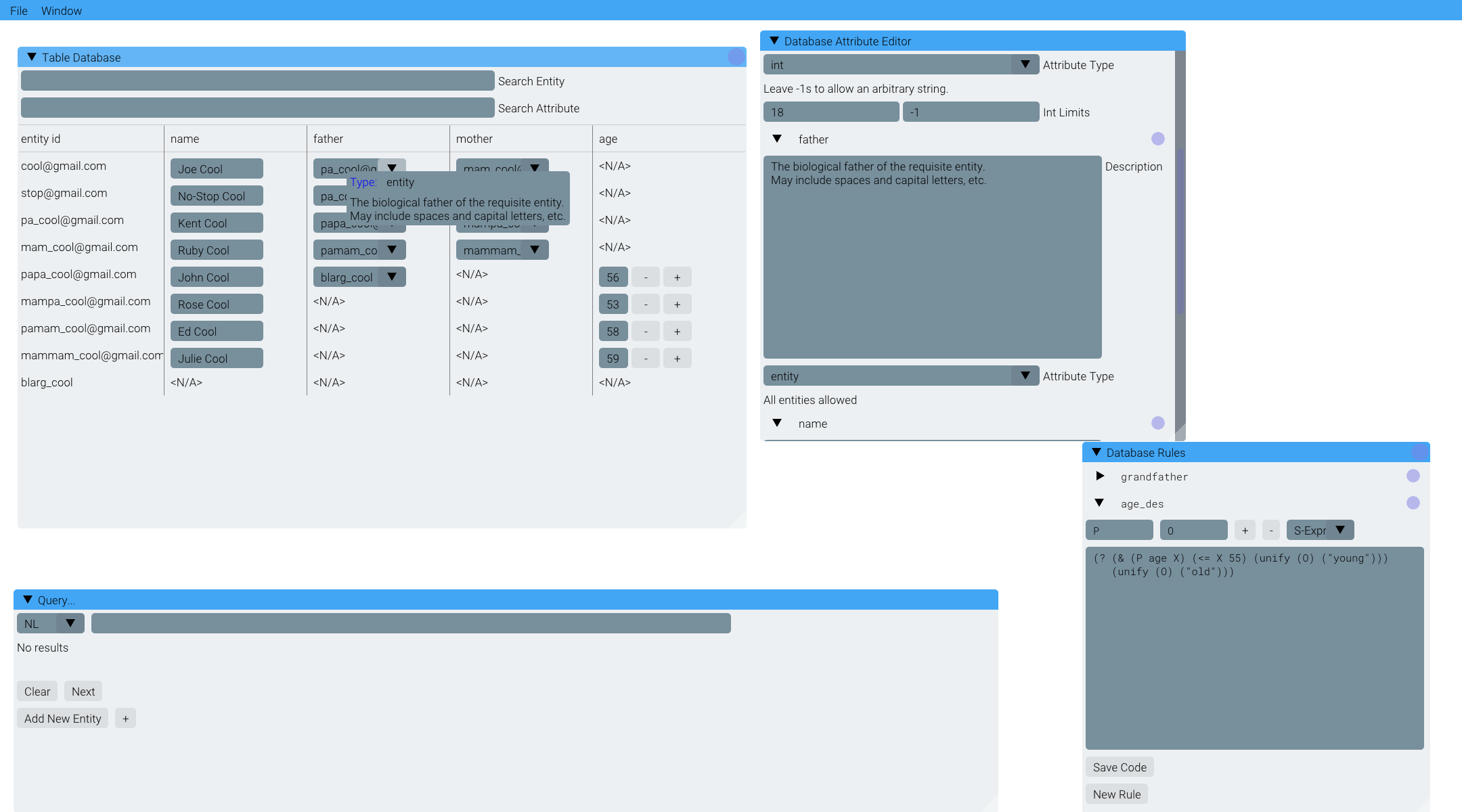Screen dimensions: 1462x812
Task: Open the File menu
Action: click(x=19, y=10)
